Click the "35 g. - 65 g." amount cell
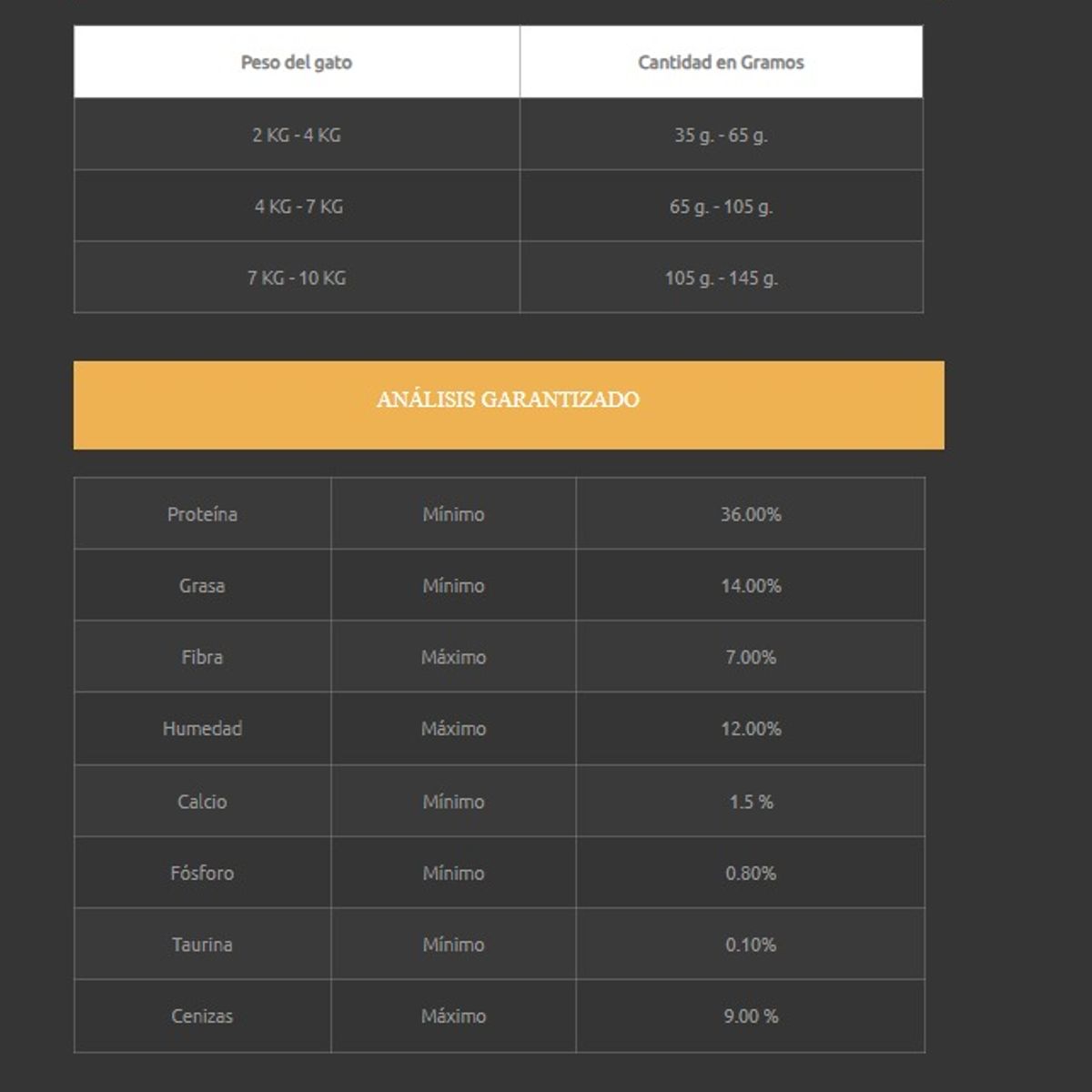Screen dimensions: 1092x1092 click(721, 135)
